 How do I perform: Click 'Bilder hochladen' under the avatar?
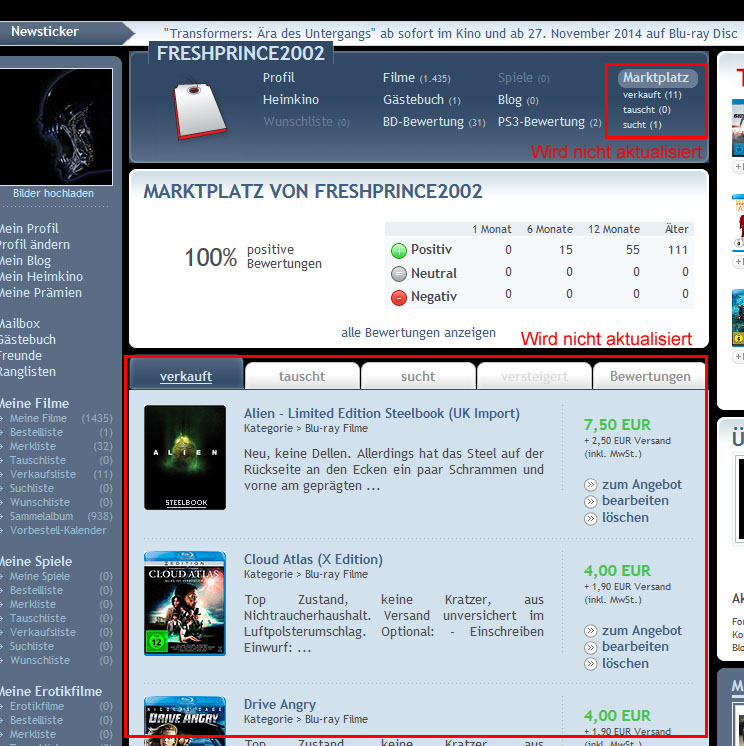(53, 193)
